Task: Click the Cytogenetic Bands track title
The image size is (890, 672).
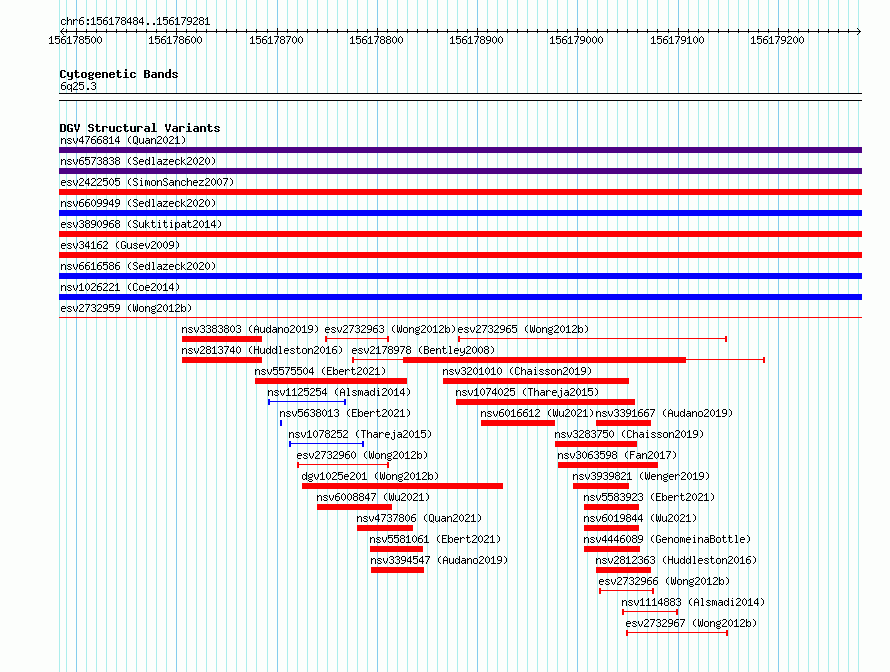Action: point(119,74)
